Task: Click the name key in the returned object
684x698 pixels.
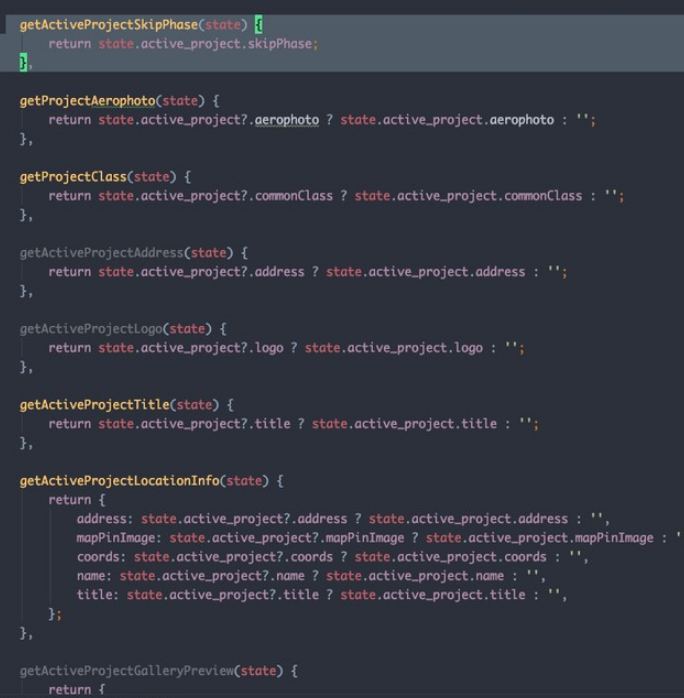Action: point(91,576)
